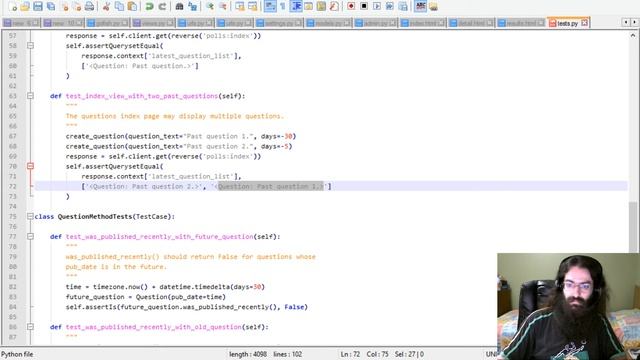Collapse class QuestionMethodTests fold marker
Screen dimensions: 640x360
point(30,216)
